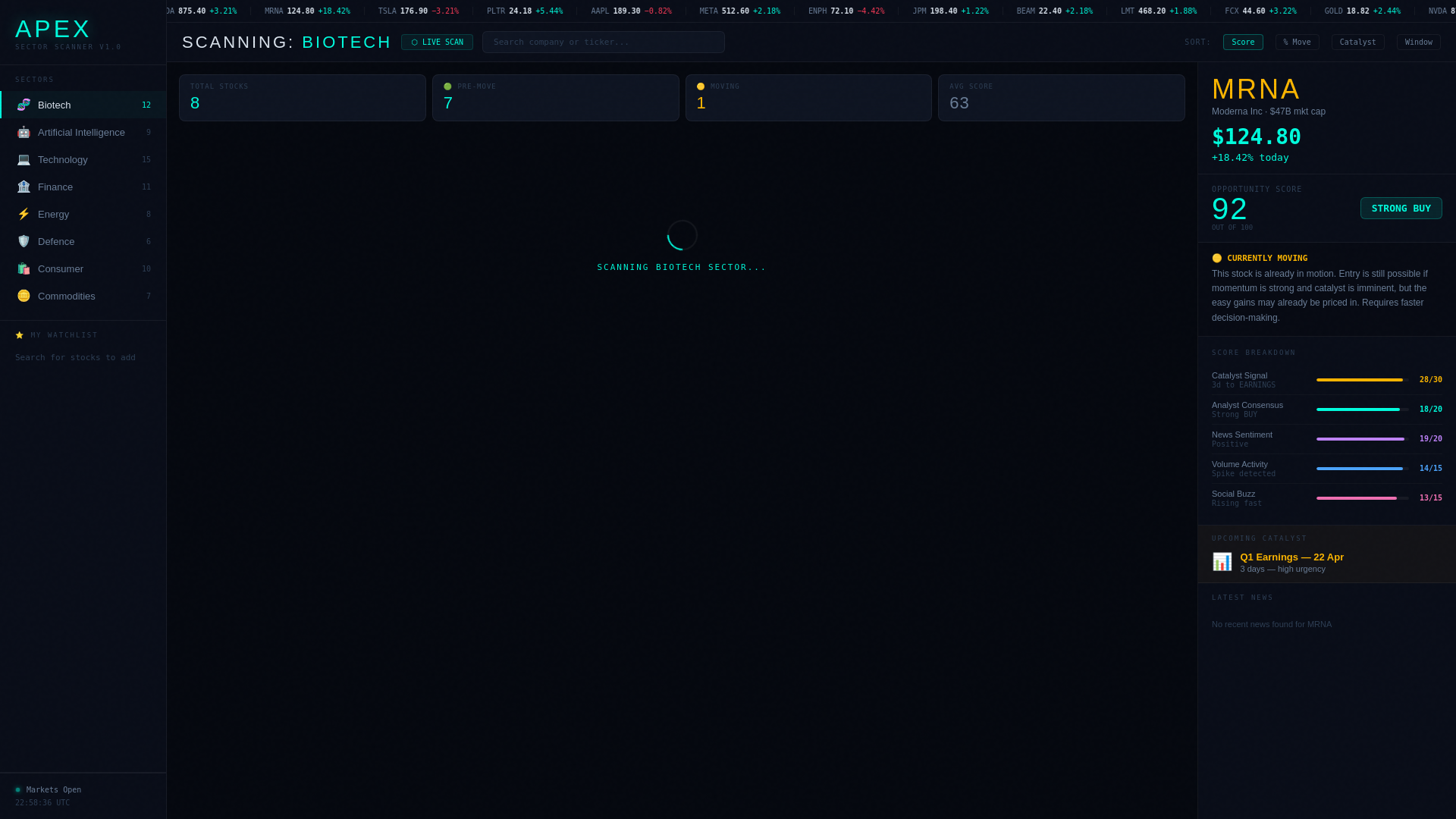Focus the company or ticker search field
This screenshot has width=1456, height=819.
tap(604, 42)
